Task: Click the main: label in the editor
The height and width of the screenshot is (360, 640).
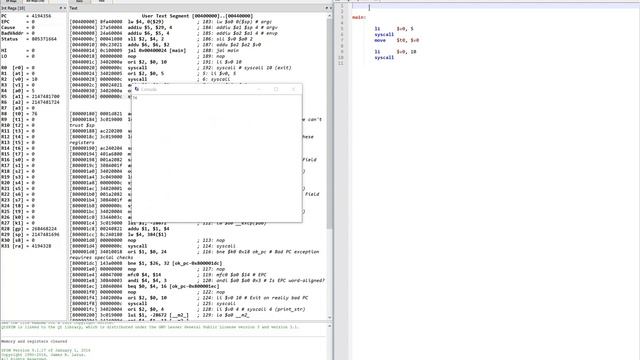Action: point(359,17)
